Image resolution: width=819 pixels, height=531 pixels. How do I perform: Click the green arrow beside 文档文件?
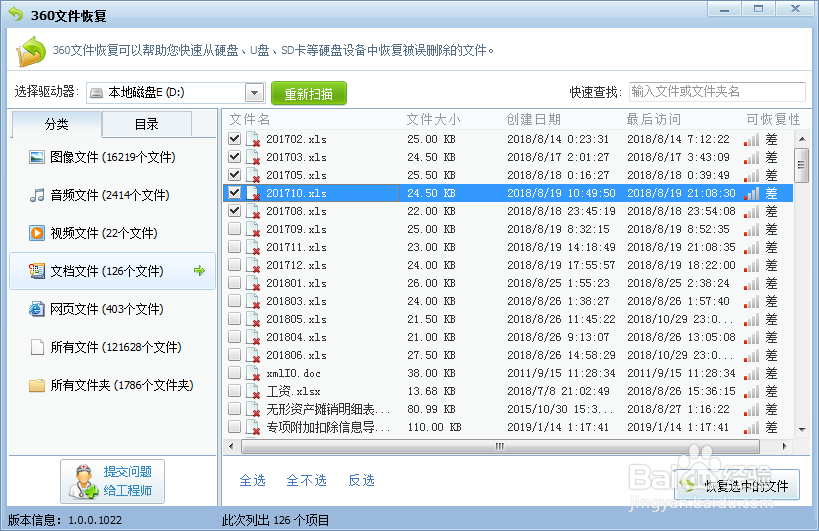(x=200, y=270)
